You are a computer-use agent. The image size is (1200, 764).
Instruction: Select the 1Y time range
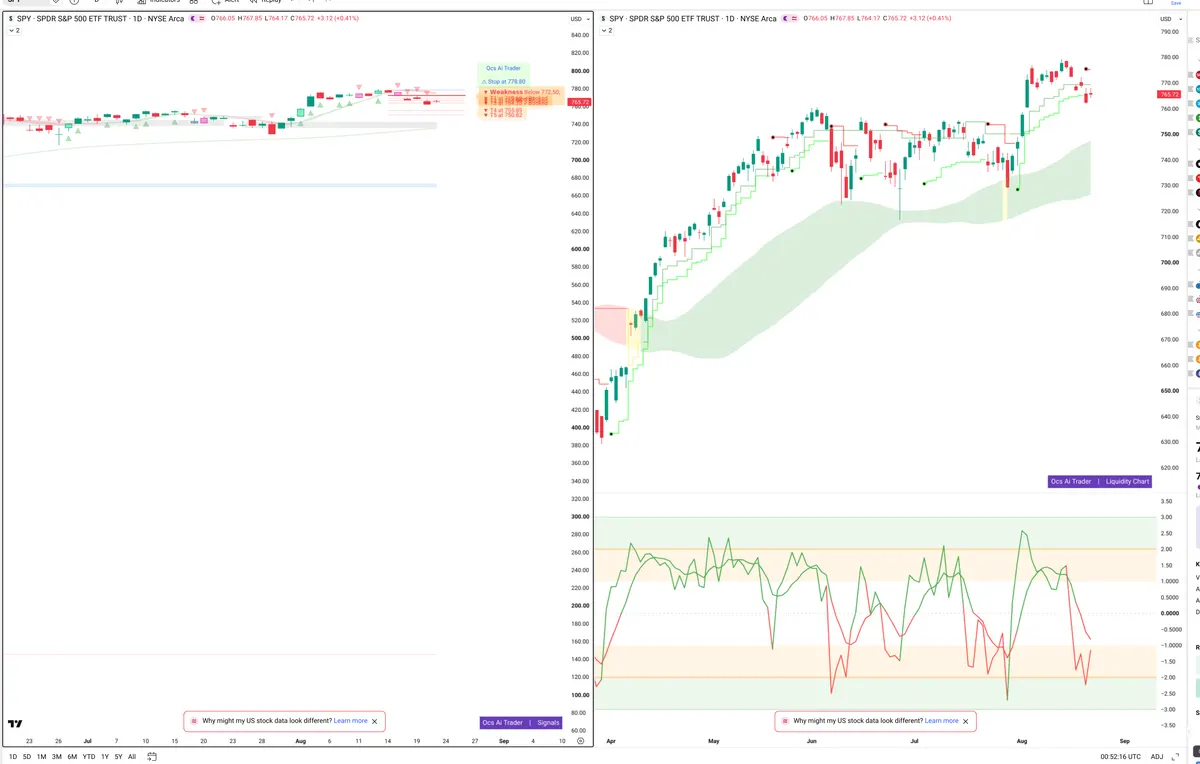(105, 757)
